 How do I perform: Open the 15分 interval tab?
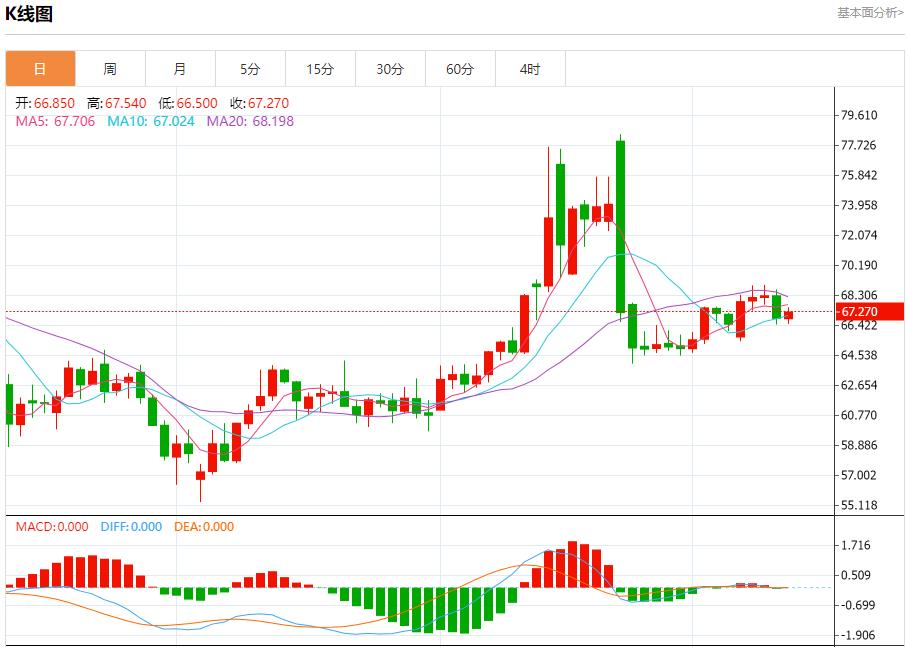(x=320, y=69)
